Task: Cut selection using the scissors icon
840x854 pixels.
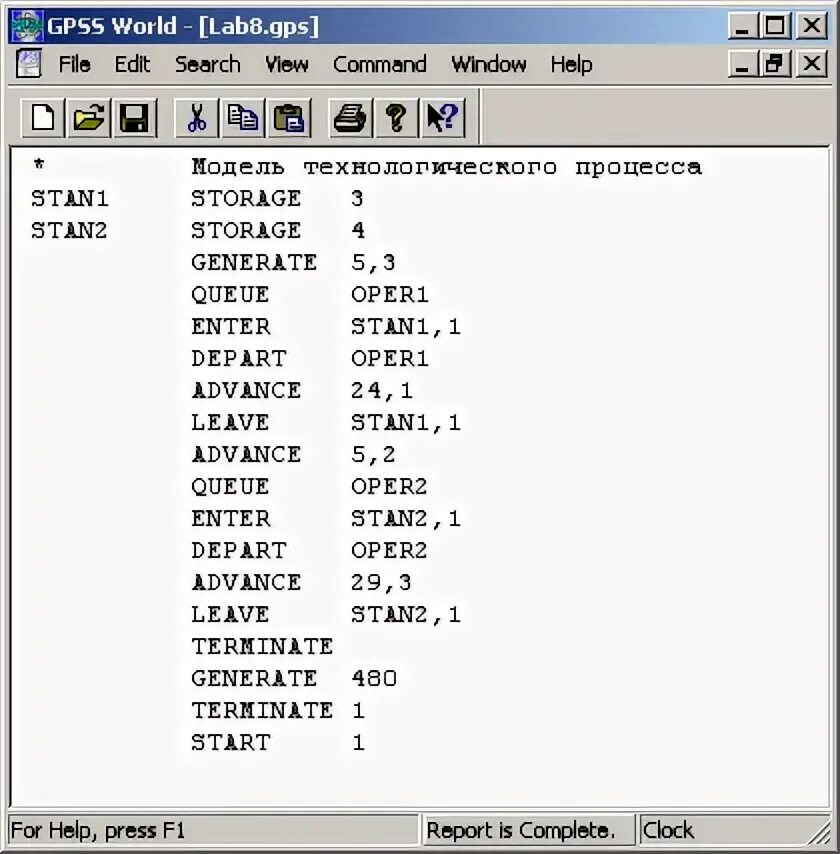Action: pos(197,118)
